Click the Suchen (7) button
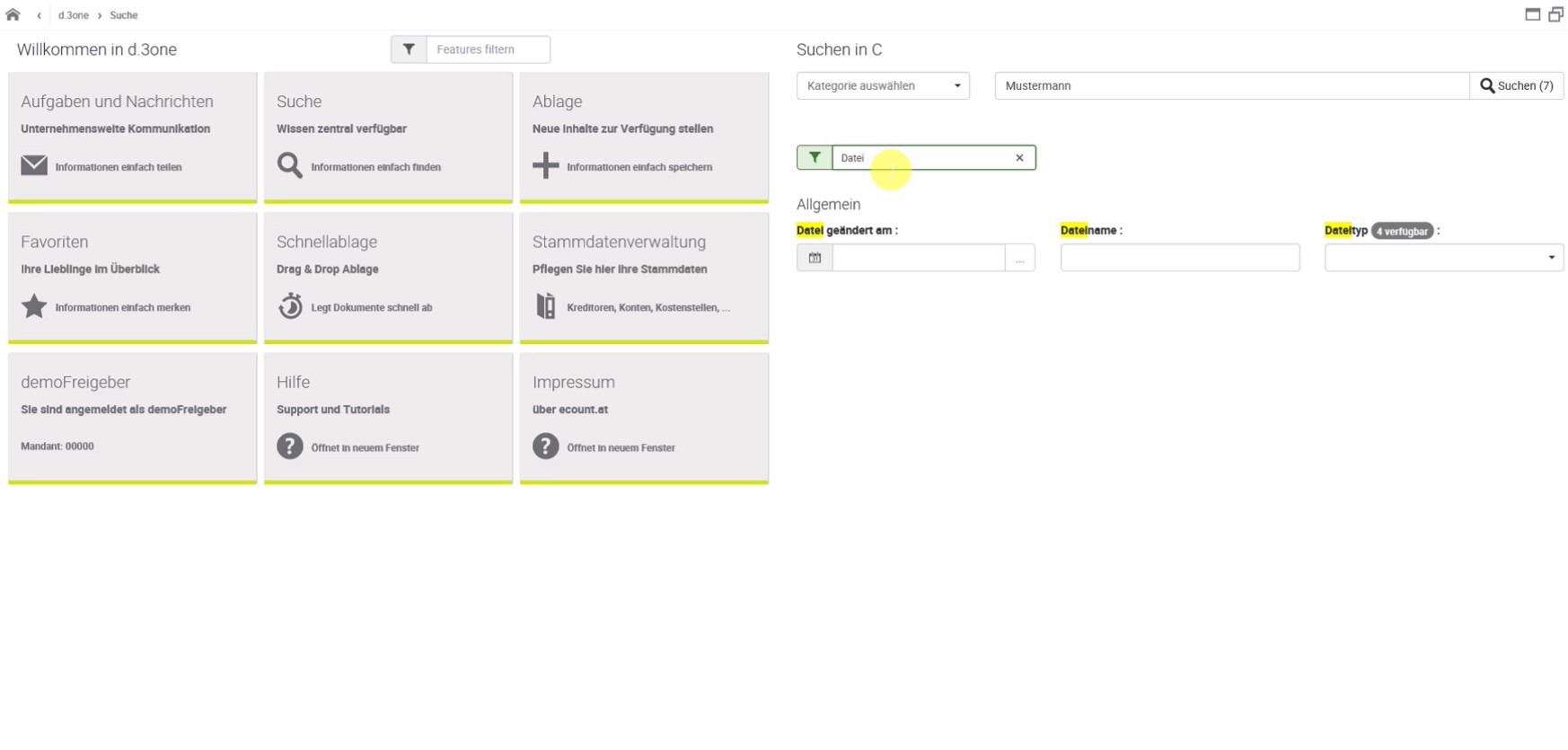 1517,85
